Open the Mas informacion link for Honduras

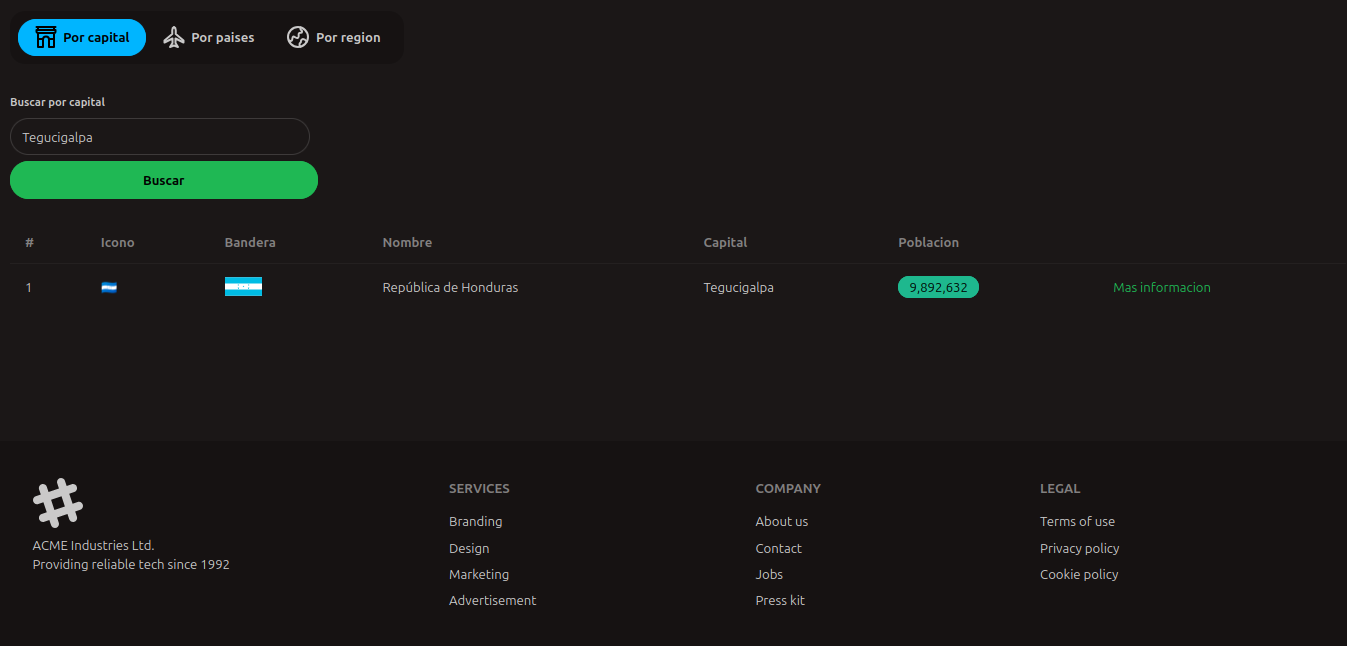[1161, 288]
